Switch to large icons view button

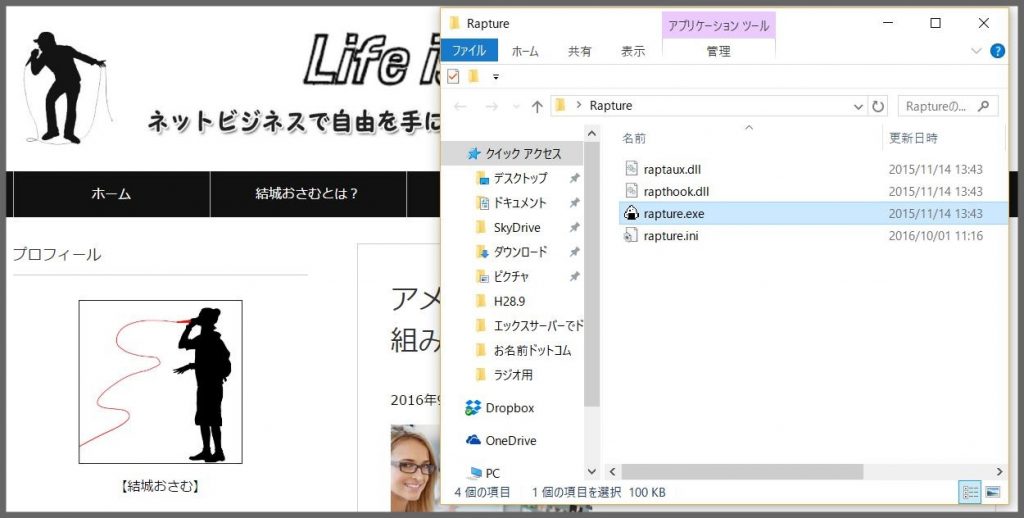click(x=993, y=492)
